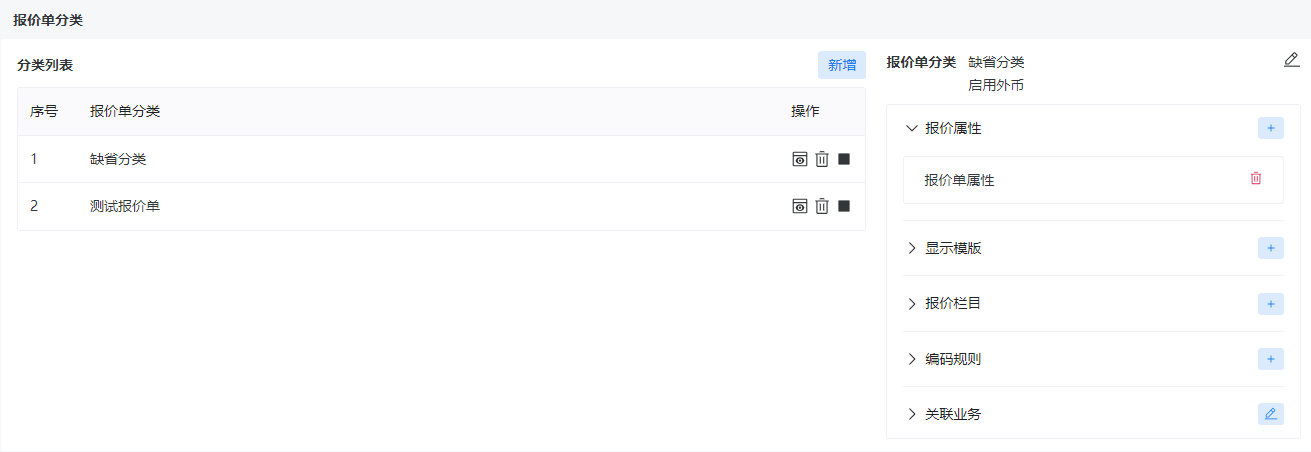1311x452 pixels.
Task: Remove 报价单属性 with red trash icon
Action: (1256, 178)
